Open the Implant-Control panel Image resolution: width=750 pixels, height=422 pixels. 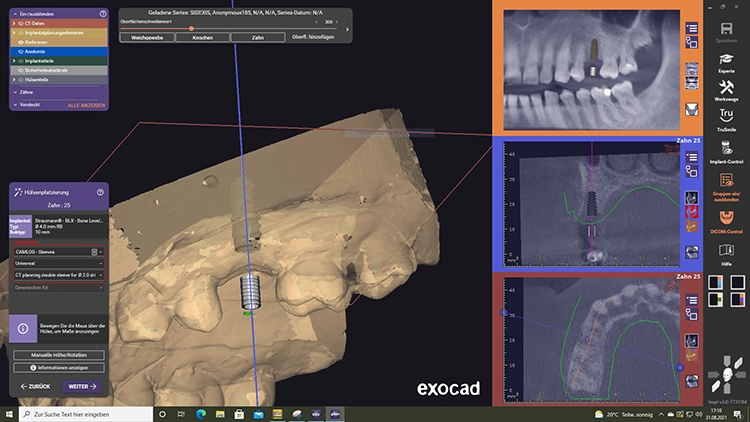pos(726,148)
